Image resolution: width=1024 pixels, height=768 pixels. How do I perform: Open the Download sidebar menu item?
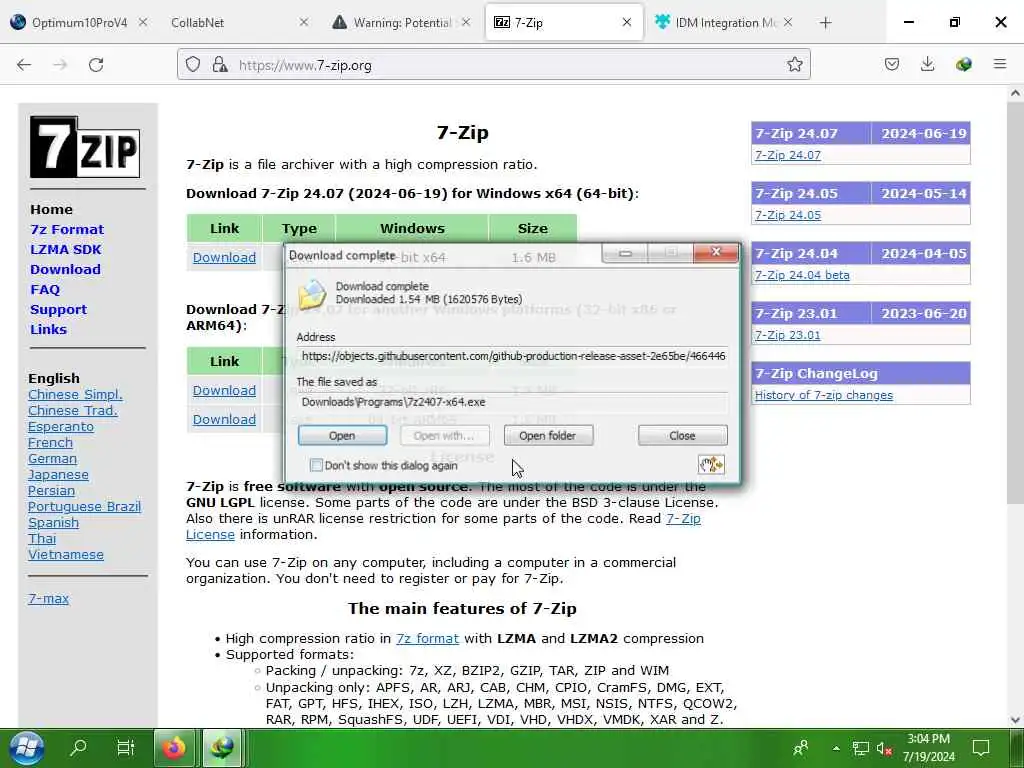tap(65, 269)
